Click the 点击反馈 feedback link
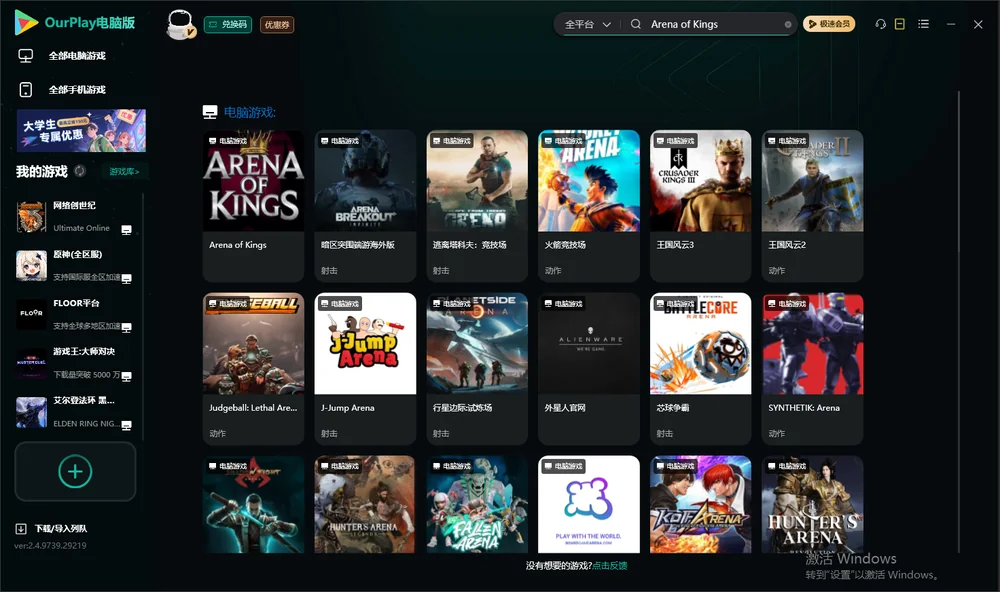 click(610, 566)
